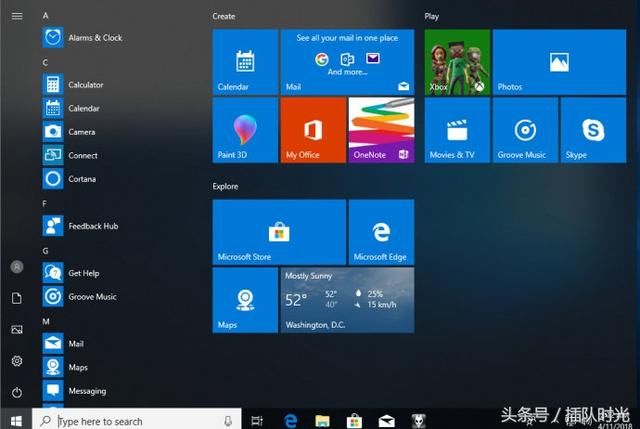
Task: Open Settings gear in Start sidebar
Action: pos(17,361)
